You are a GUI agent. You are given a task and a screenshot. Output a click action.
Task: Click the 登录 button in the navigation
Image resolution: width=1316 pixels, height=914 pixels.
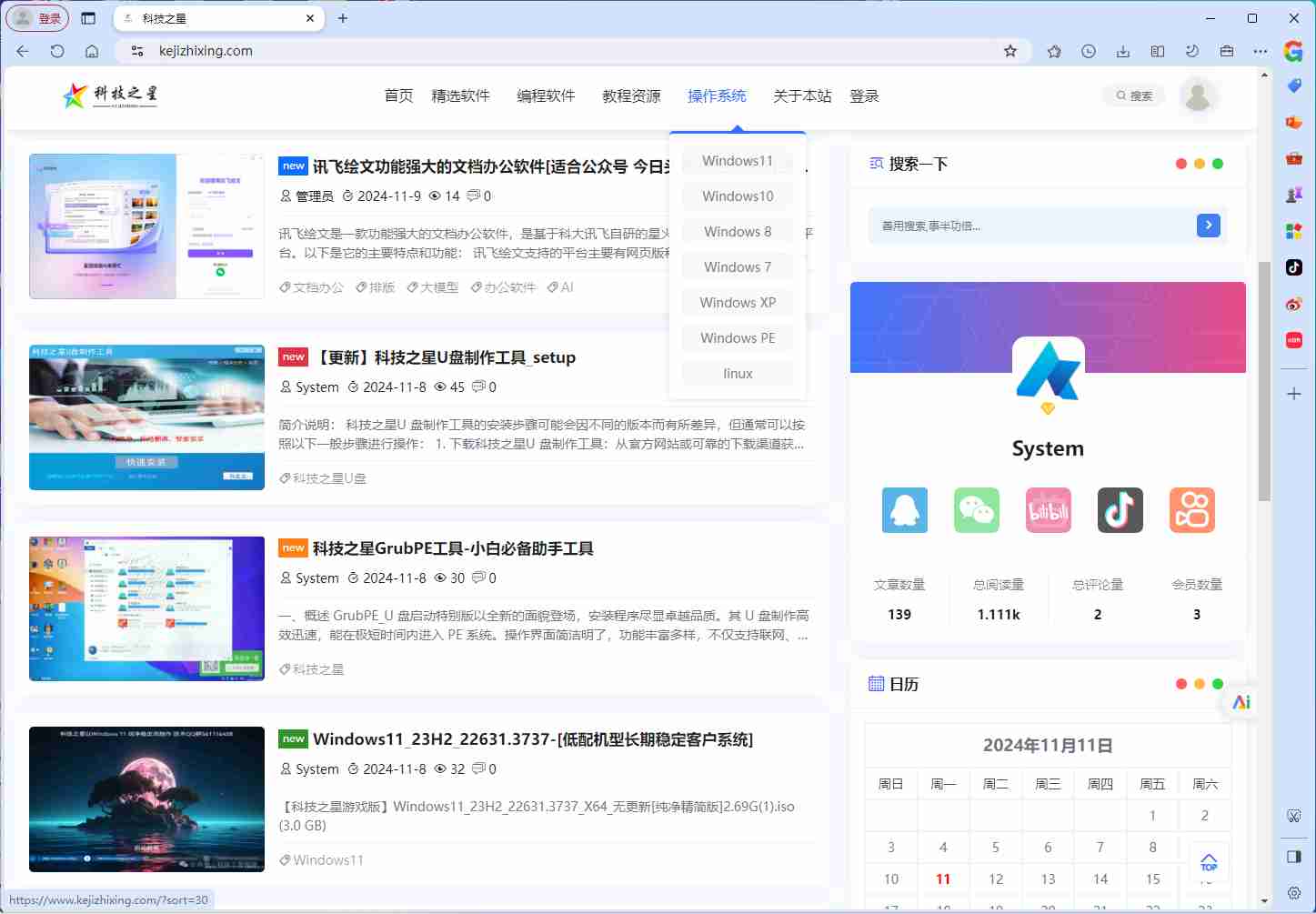coord(863,95)
